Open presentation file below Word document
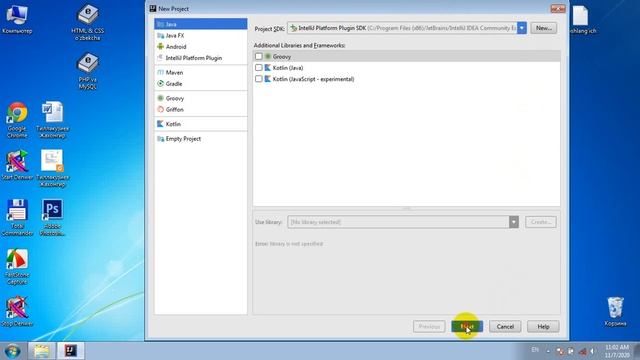Screen dimensions: 640x360 (53, 168)
